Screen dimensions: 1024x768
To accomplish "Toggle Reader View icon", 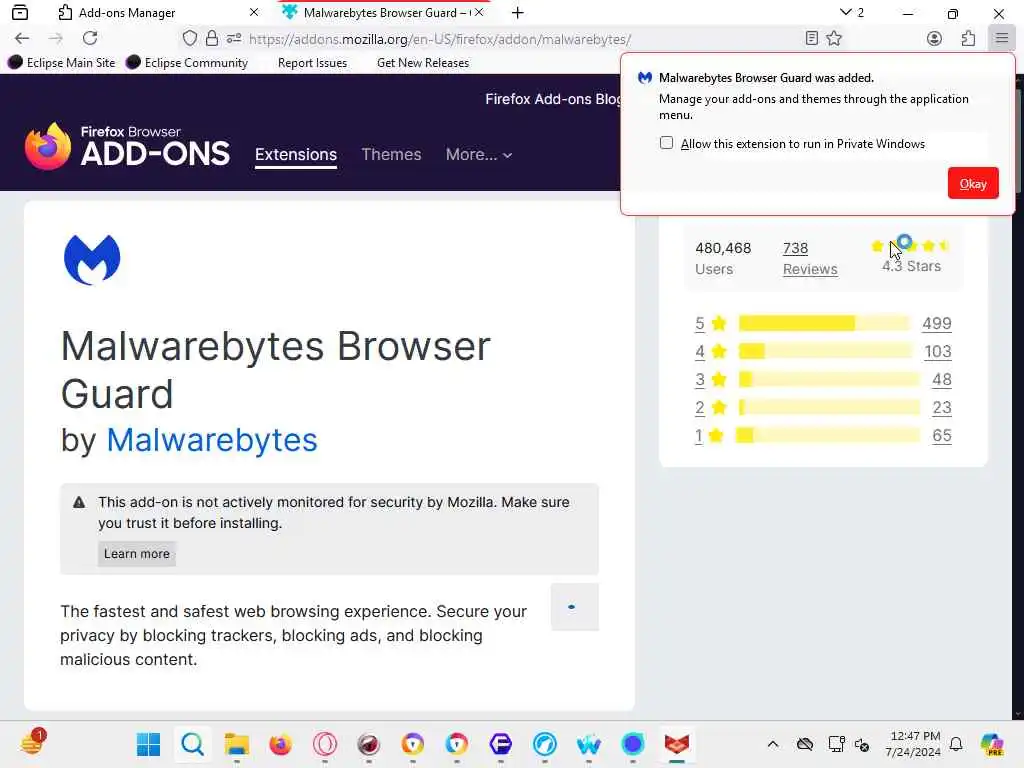I will [x=812, y=39].
